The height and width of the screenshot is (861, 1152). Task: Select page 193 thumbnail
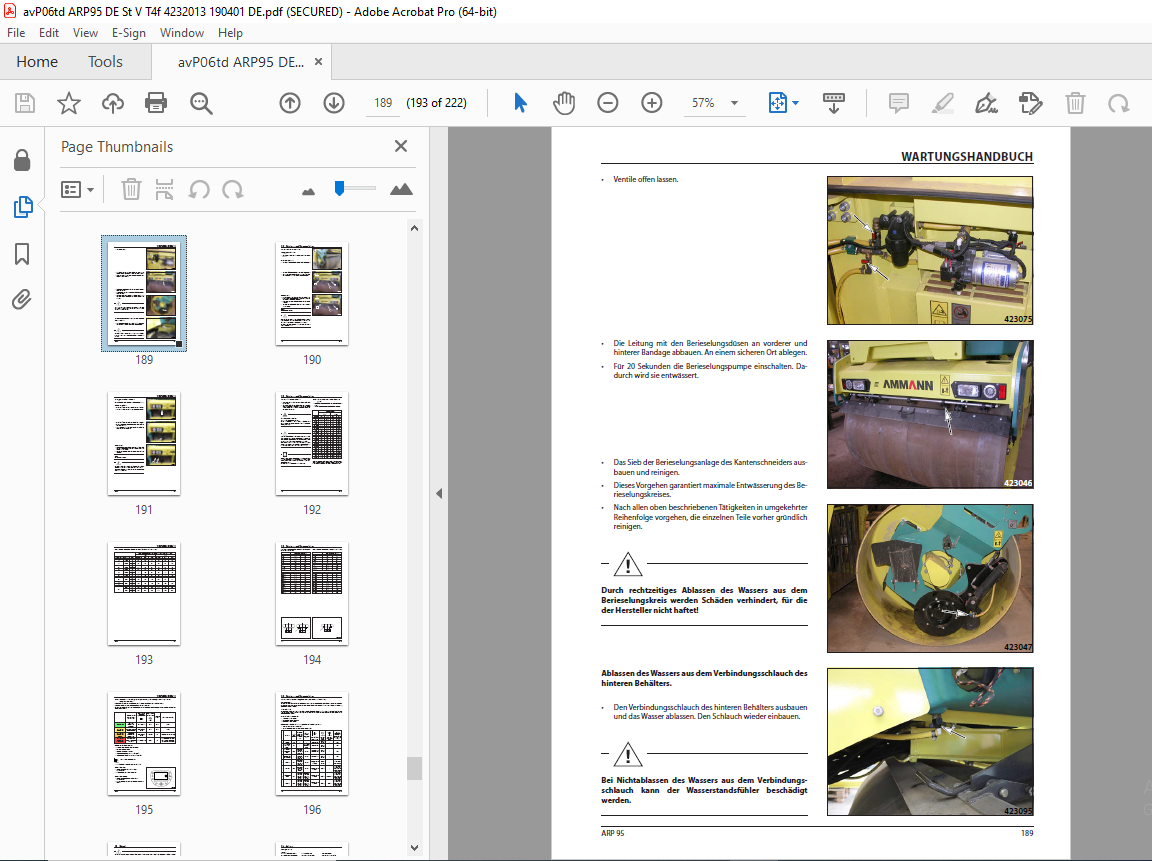[x=144, y=594]
